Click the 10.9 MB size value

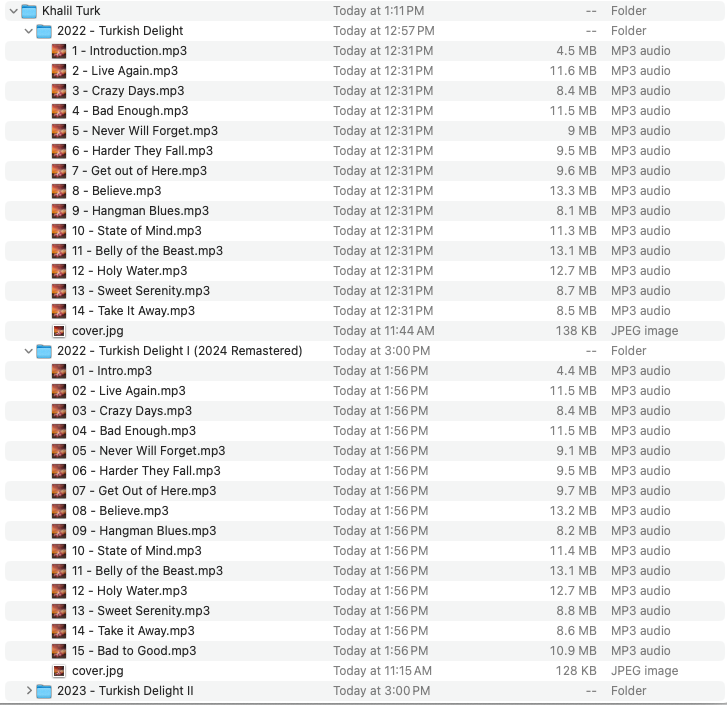573,651
